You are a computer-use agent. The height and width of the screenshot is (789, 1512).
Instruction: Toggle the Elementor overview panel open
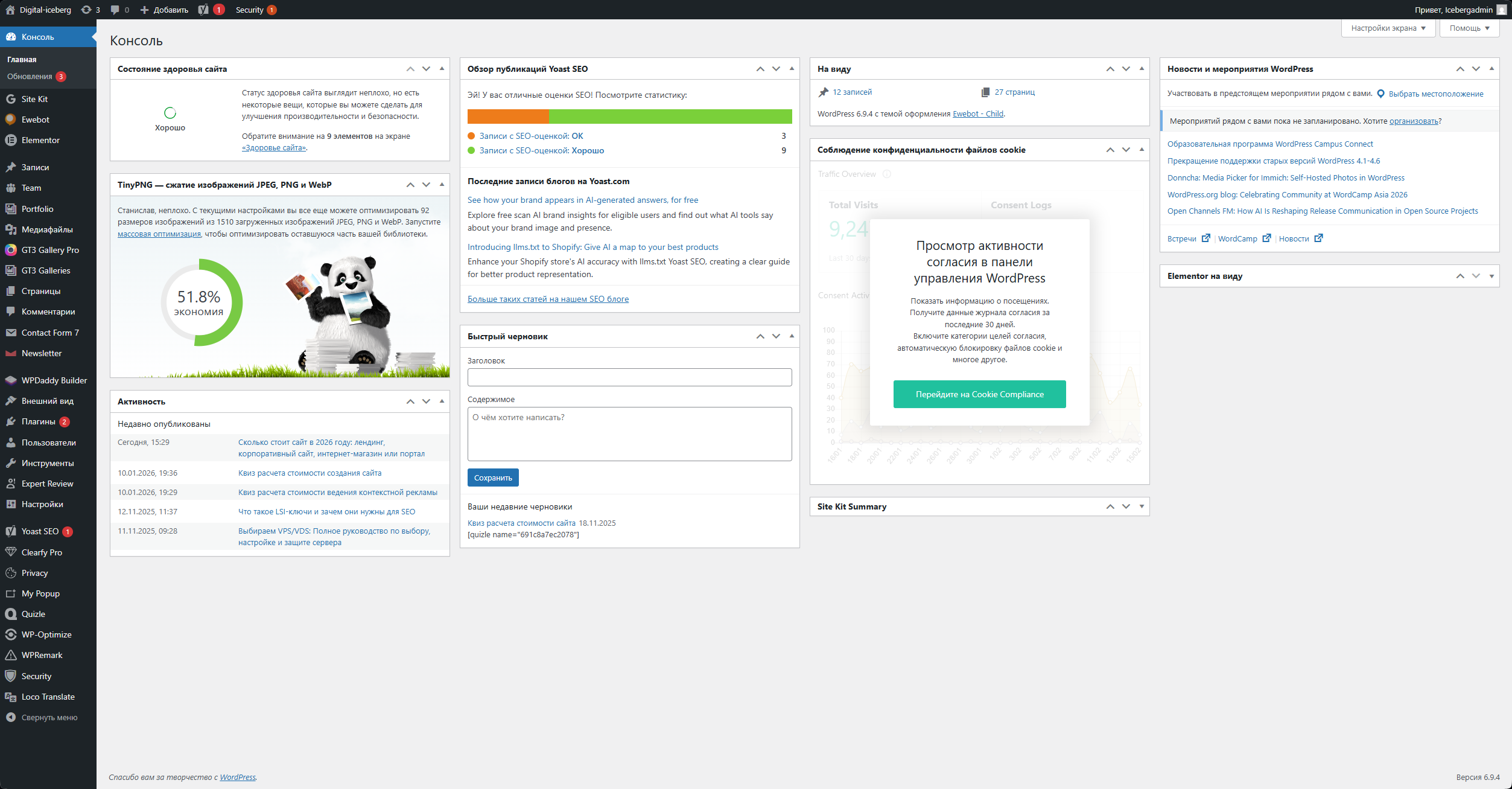1491,276
